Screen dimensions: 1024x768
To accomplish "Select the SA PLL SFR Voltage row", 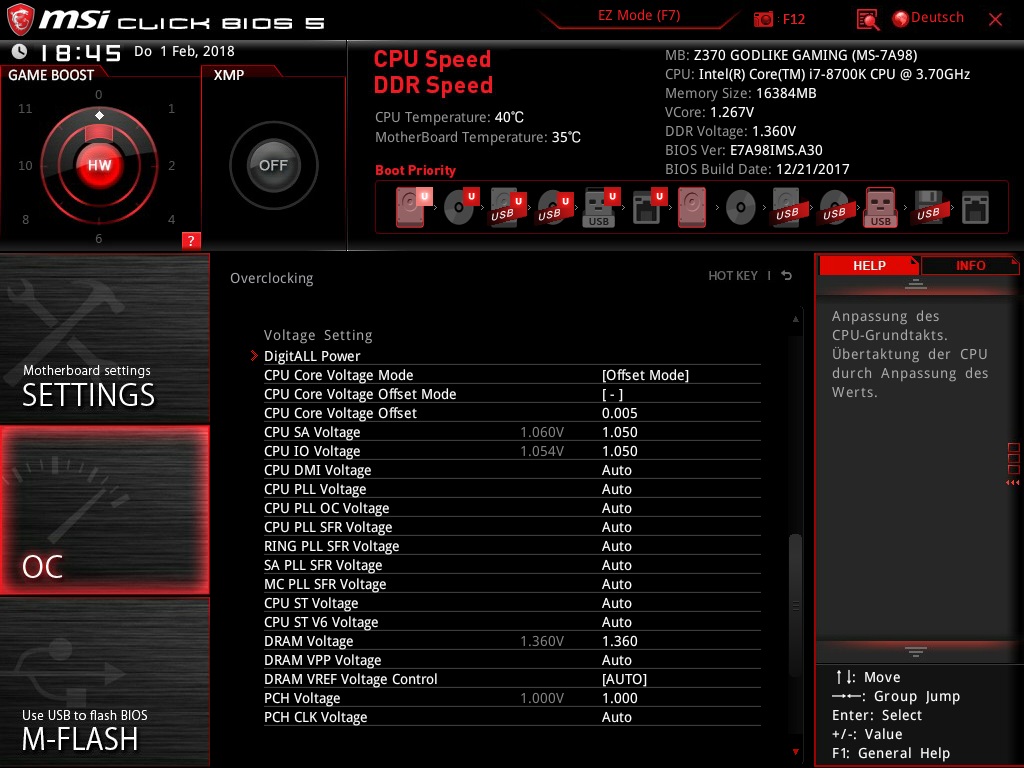I will pos(512,564).
